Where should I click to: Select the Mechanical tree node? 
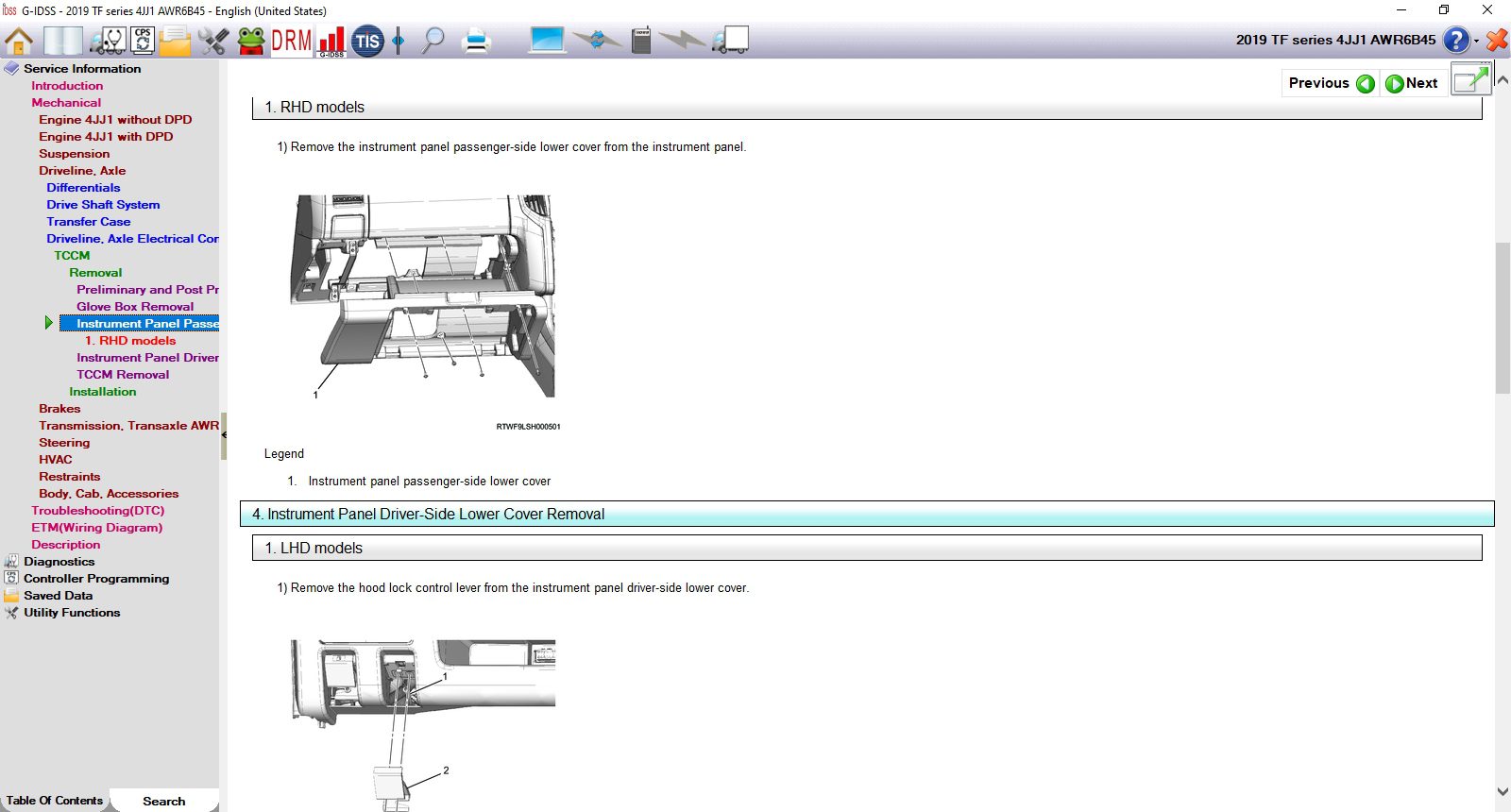(x=66, y=103)
